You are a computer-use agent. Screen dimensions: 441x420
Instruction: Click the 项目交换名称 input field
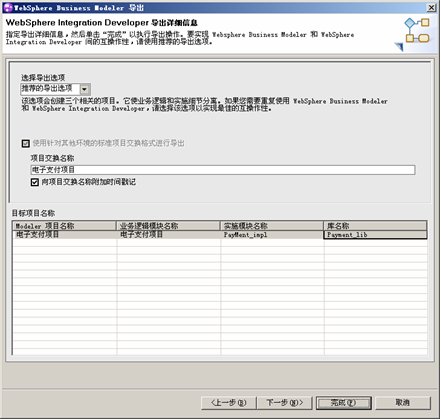click(x=222, y=170)
